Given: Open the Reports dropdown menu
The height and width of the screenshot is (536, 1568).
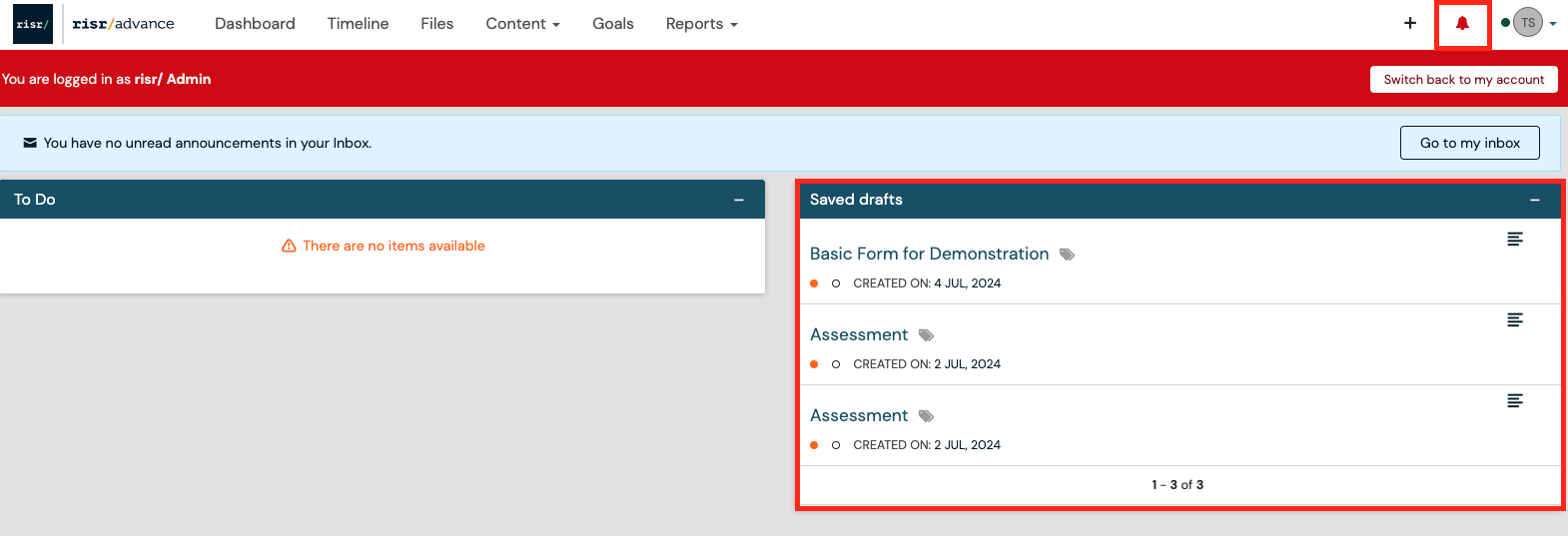Looking at the screenshot, I should (x=701, y=24).
